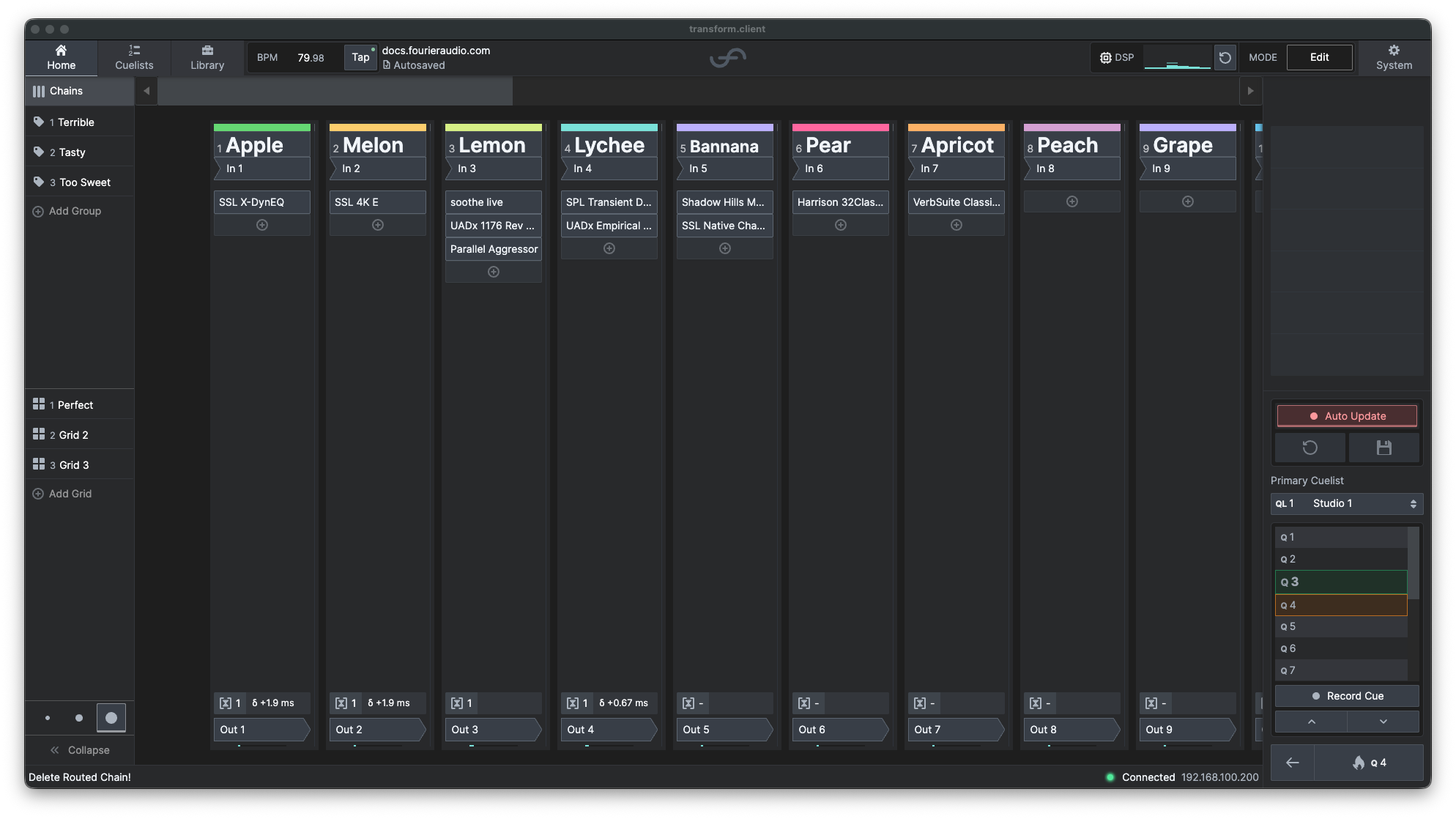Open the soothe live plugin in Lemon
This screenshot has width=1456, height=819.
493,202
